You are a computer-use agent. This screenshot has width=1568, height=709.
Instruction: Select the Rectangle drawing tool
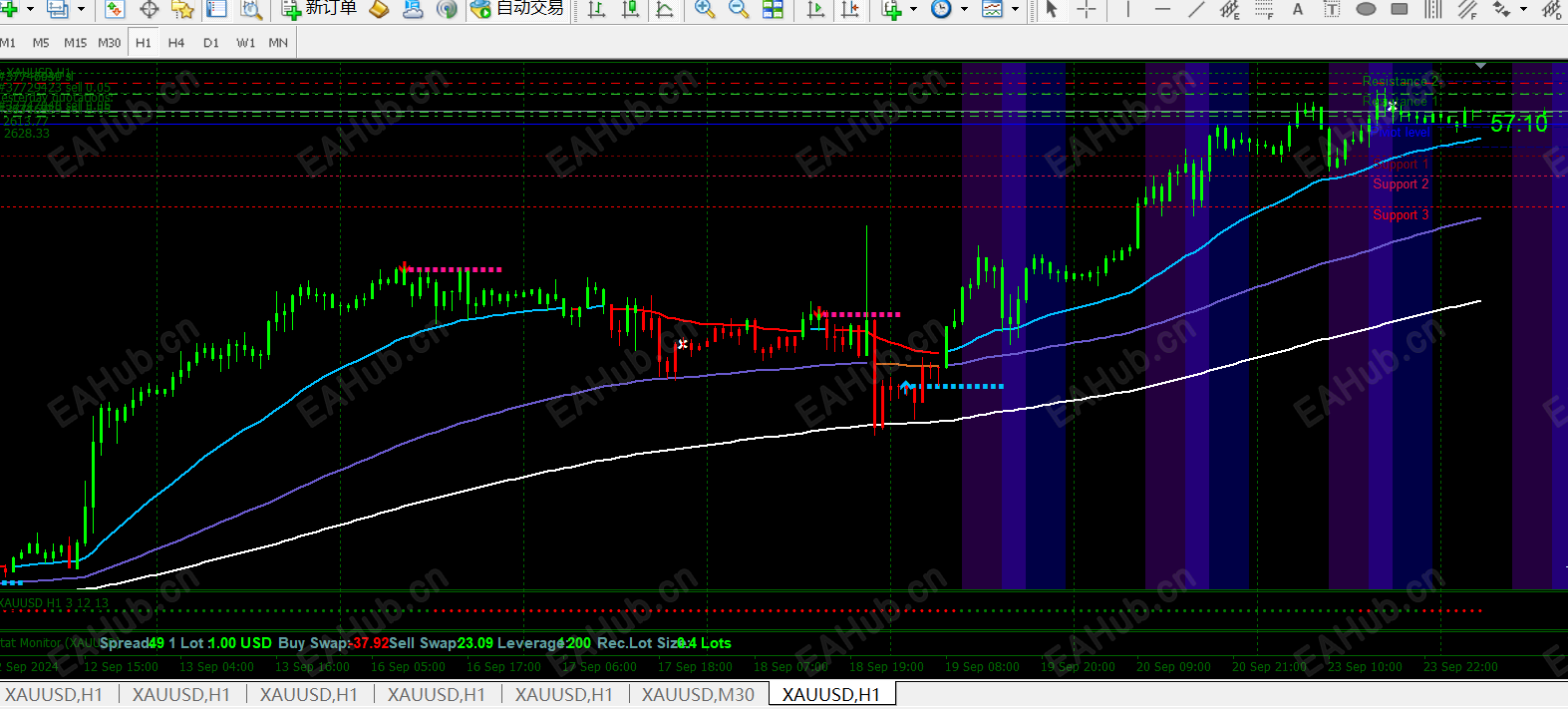click(x=1400, y=9)
